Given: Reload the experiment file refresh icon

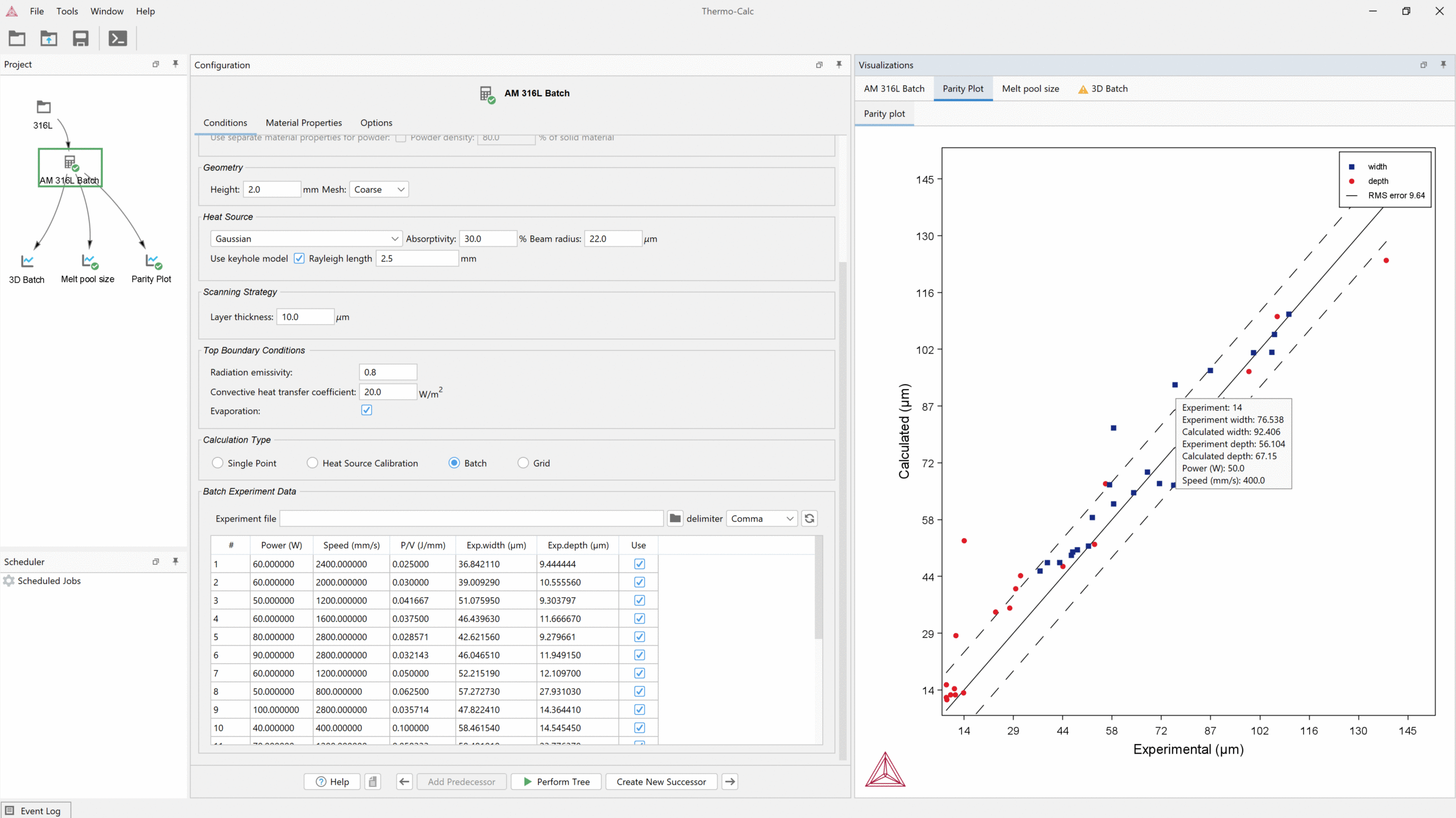Looking at the screenshot, I should coord(809,518).
